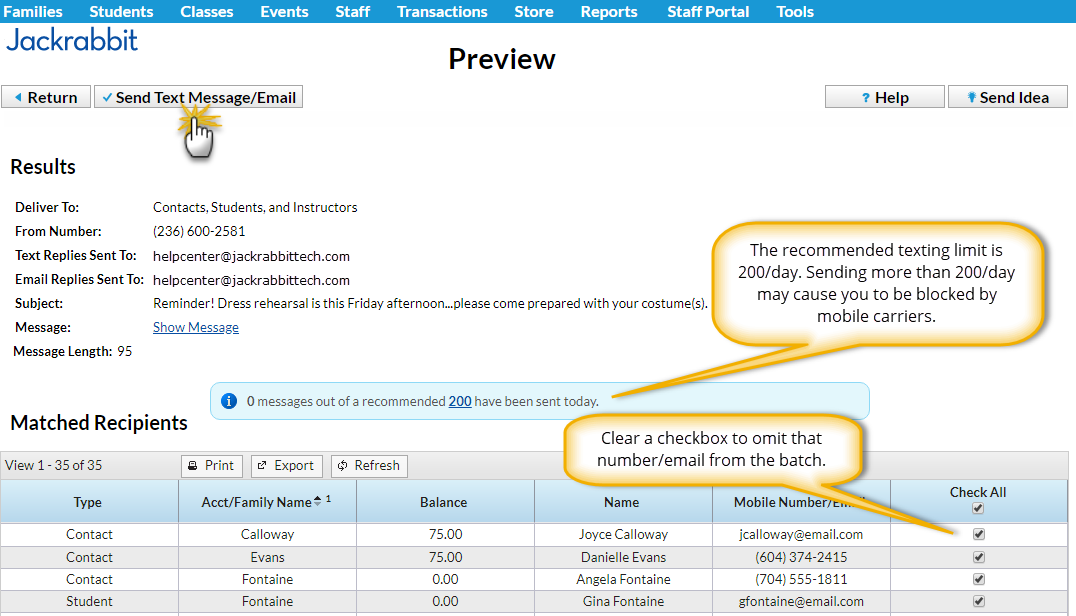This screenshot has width=1076, height=616.
Task: Click the jcalloway@email.com cell
Action: [x=801, y=534]
